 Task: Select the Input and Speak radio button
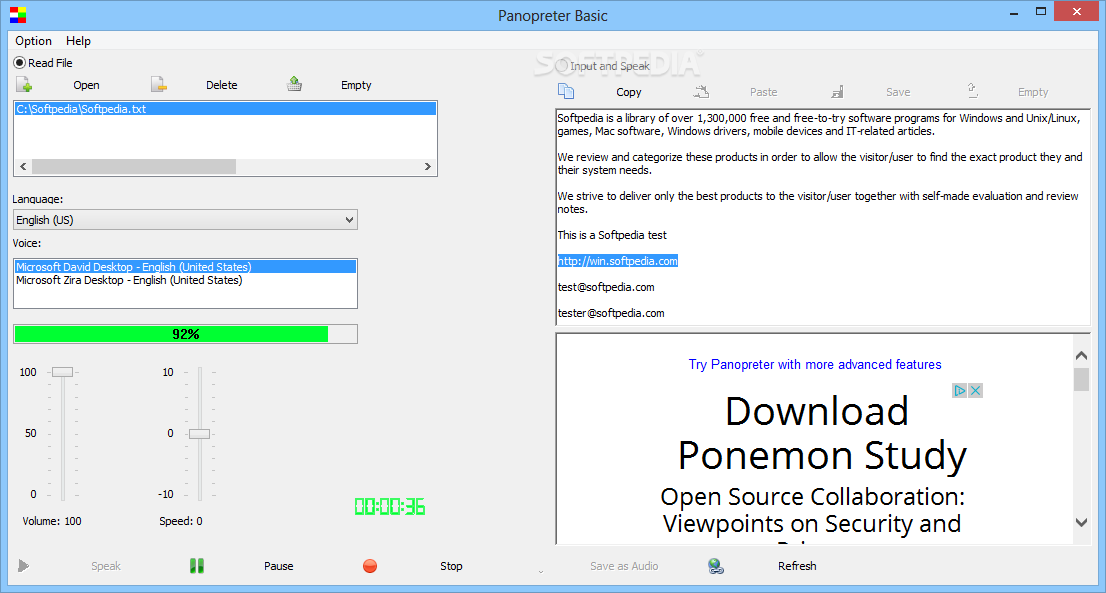pos(562,66)
